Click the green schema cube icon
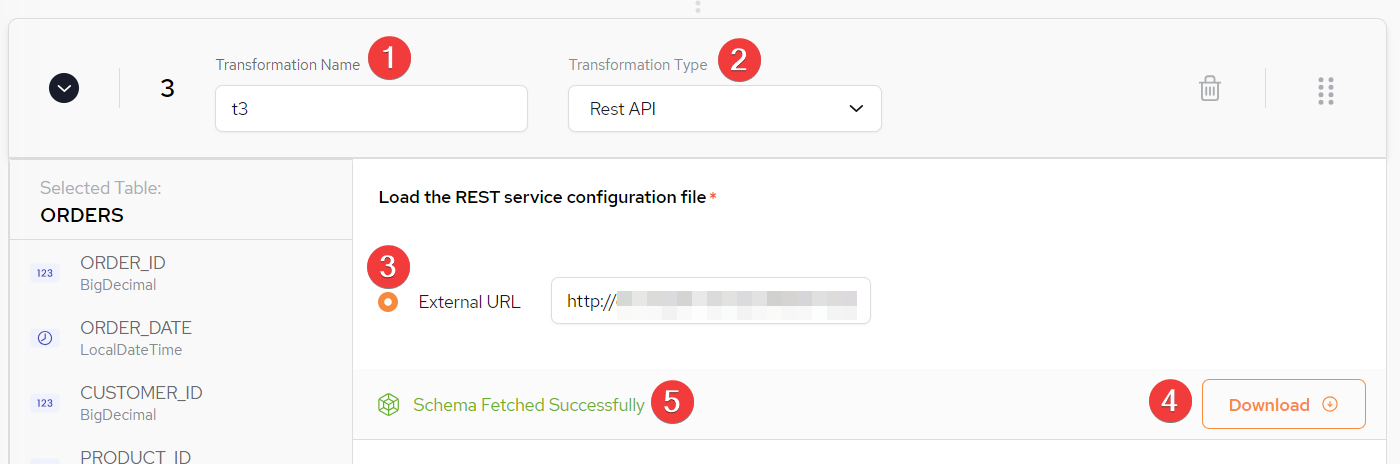The image size is (1400, 464). 388,405
